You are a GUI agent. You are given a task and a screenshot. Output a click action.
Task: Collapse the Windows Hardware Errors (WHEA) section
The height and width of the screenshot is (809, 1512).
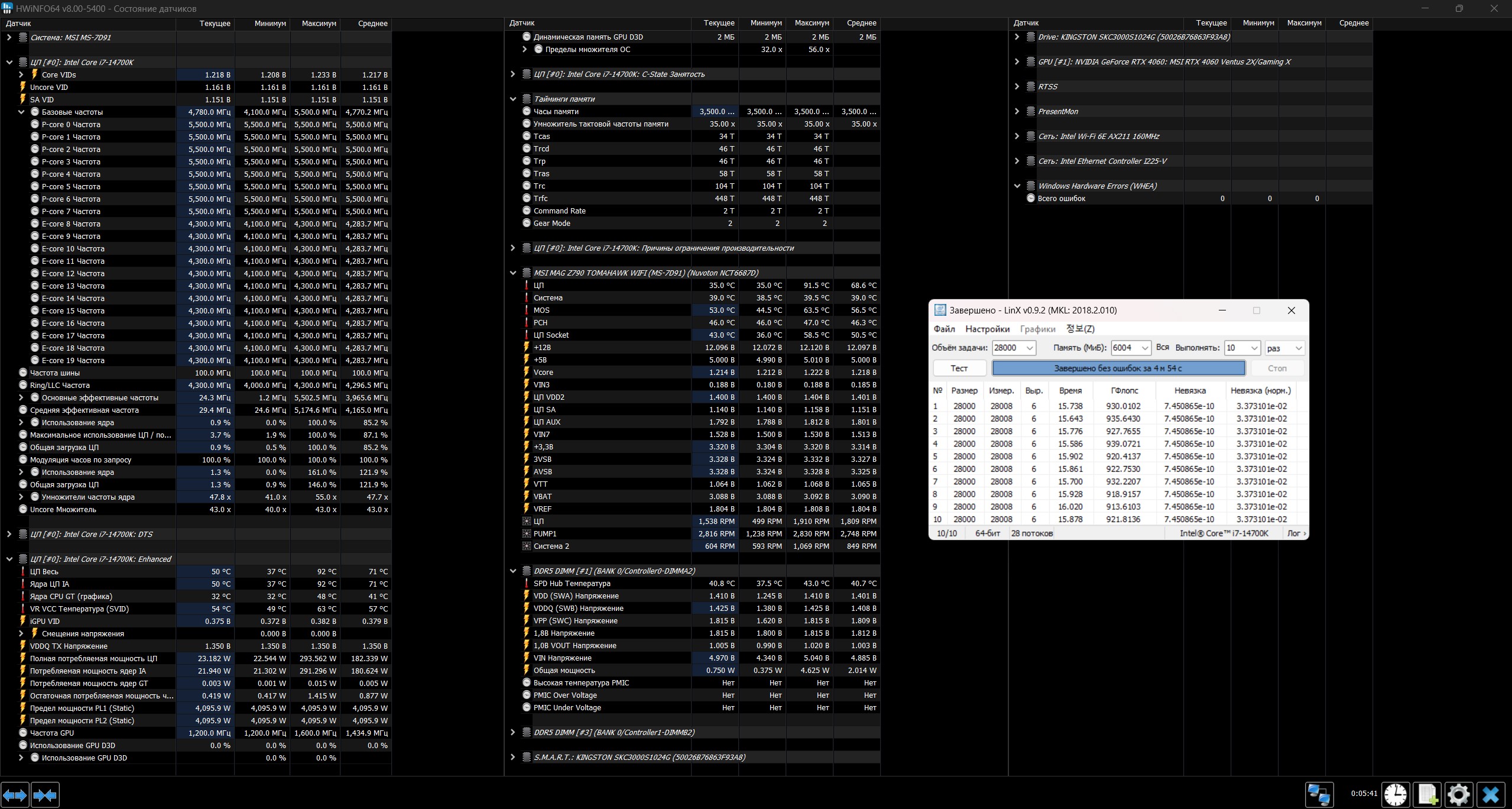tap(1017, 186)
